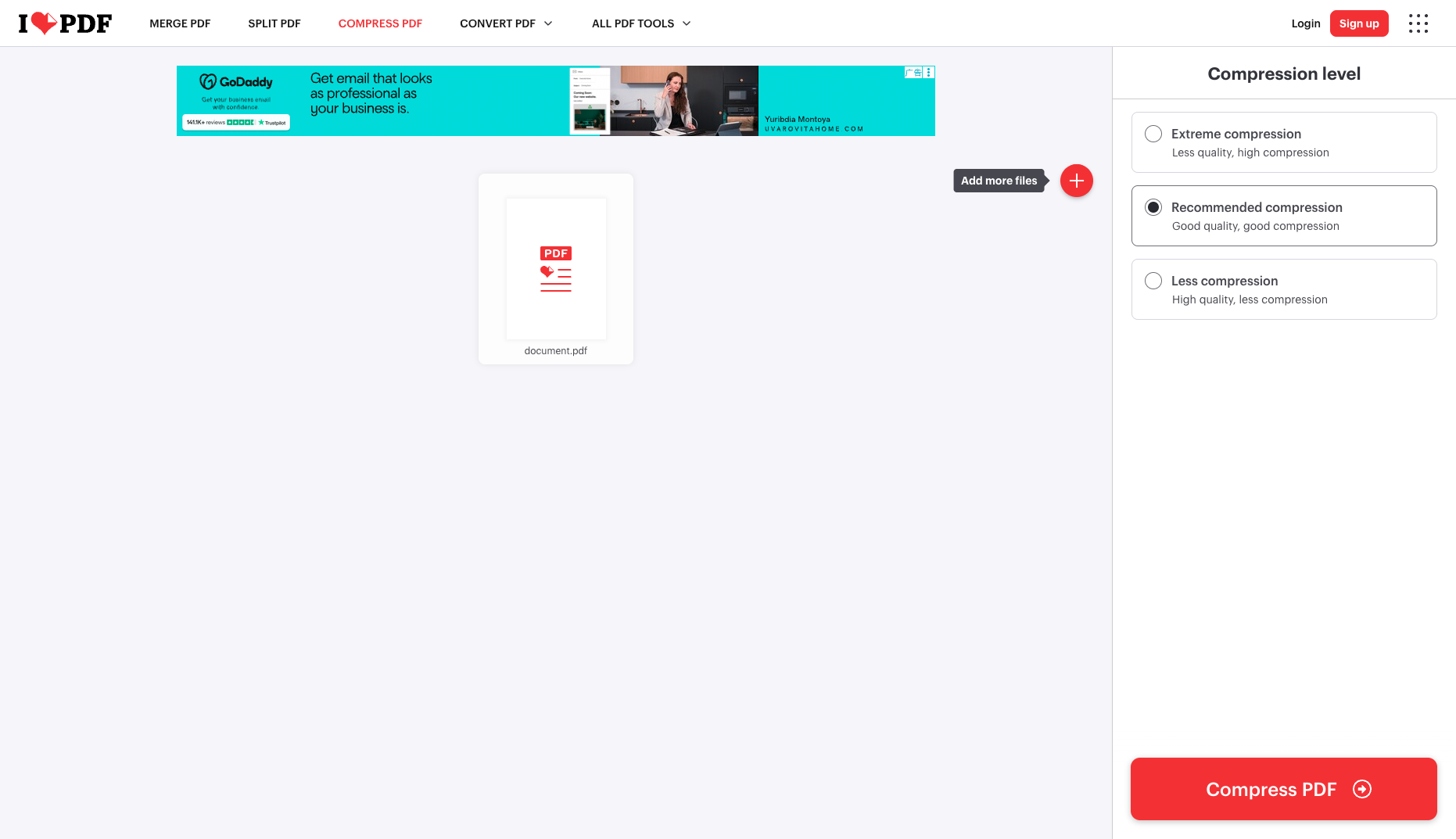Click the Add more files tooltip label
Screen dimensions: 1456x839
point(999,181)
